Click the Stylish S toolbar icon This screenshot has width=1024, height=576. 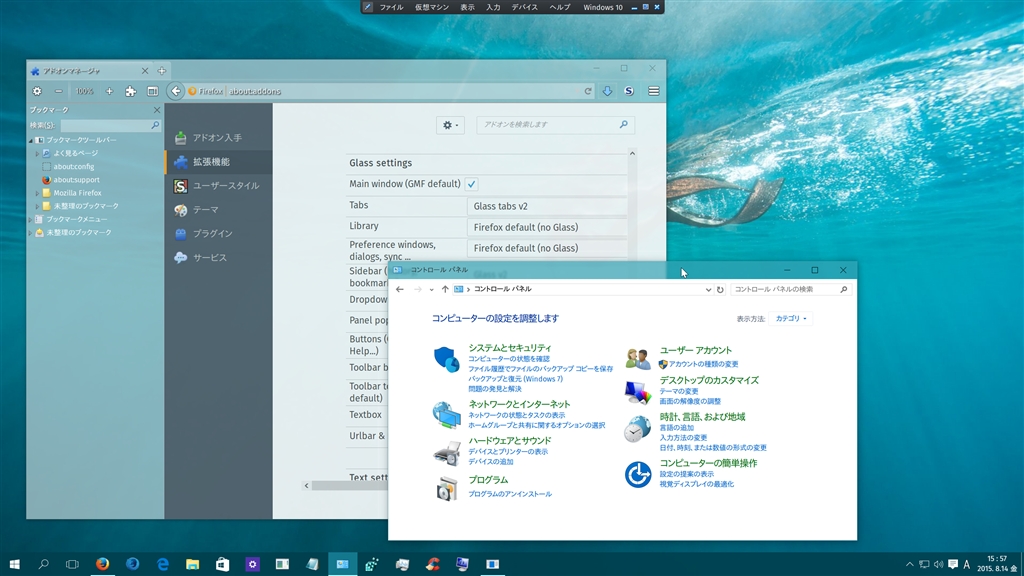630,91
